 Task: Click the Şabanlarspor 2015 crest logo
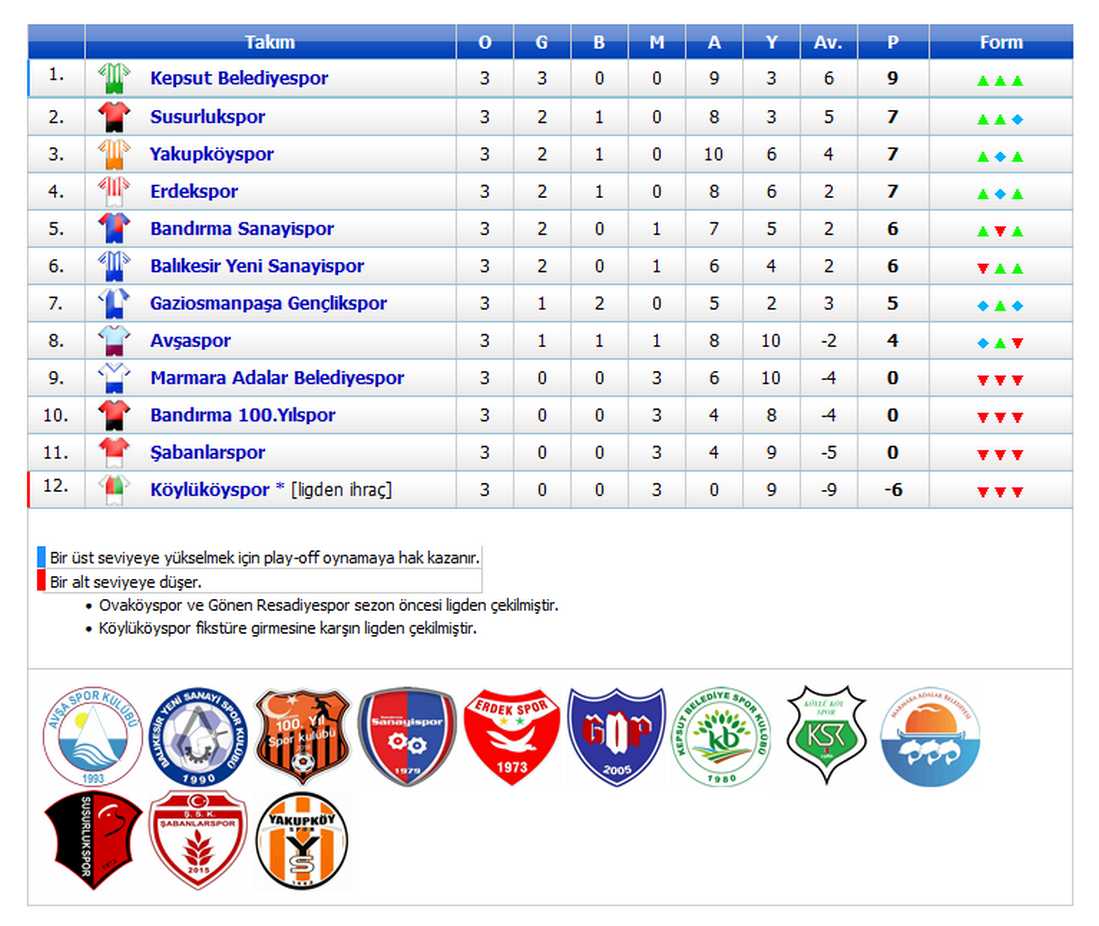click(x=197, y=840)
